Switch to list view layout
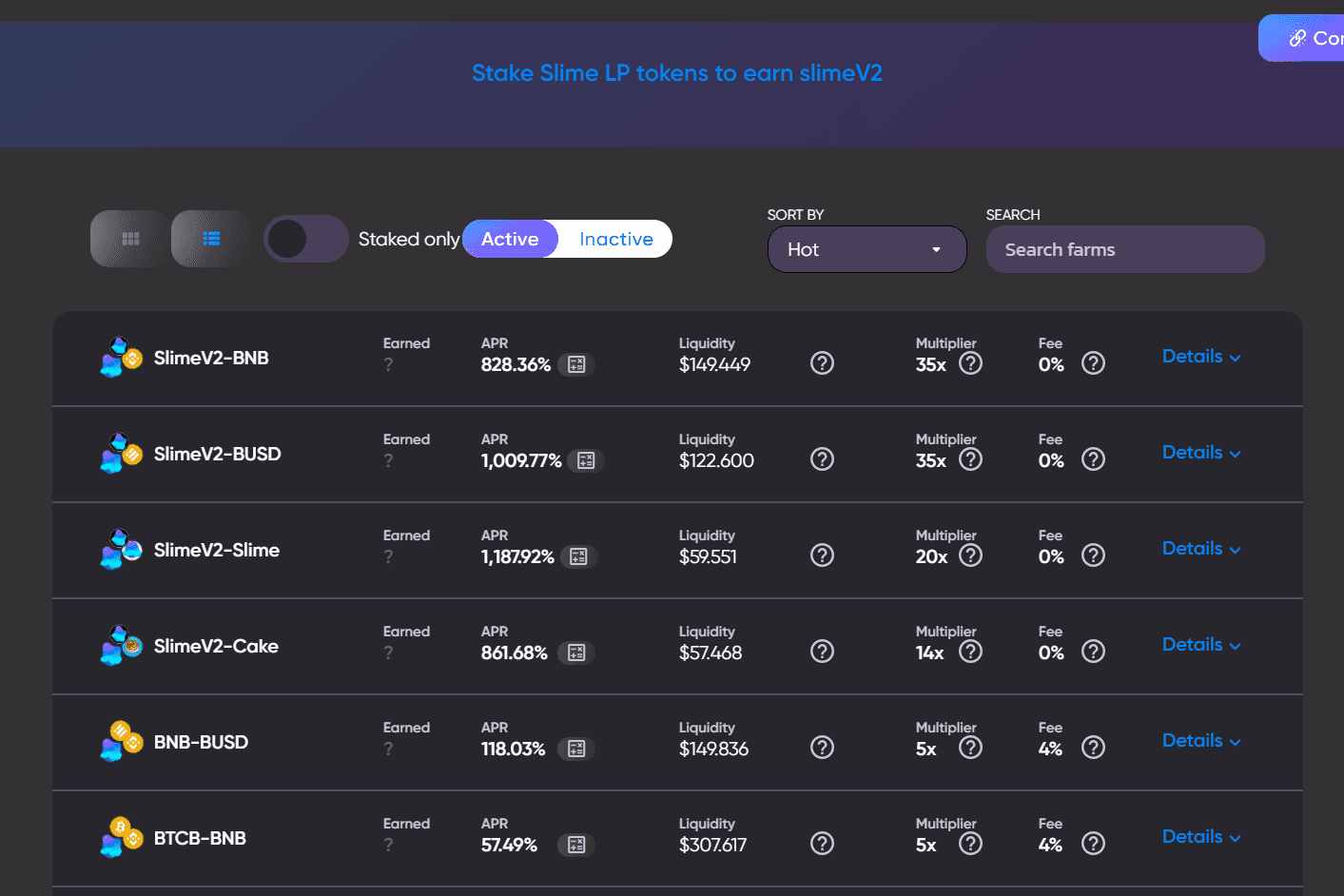1344x896 pixels. click(x=210, y=239)
